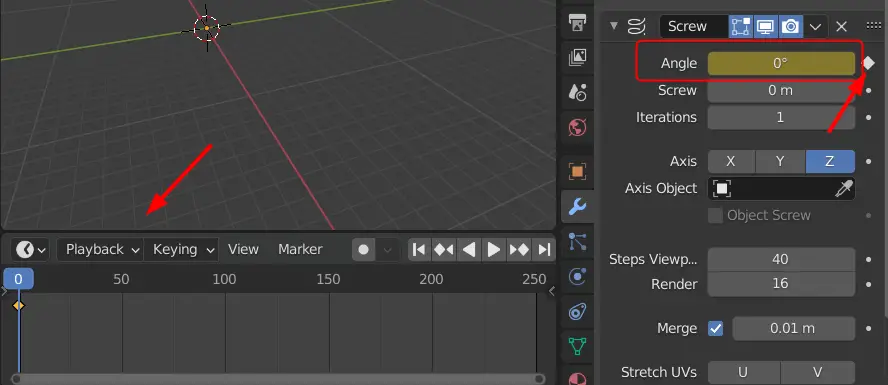The height and width of the screenshot is (385, 888).
Task: Click the Axis Object selector field
Action: tap(781, 189)
